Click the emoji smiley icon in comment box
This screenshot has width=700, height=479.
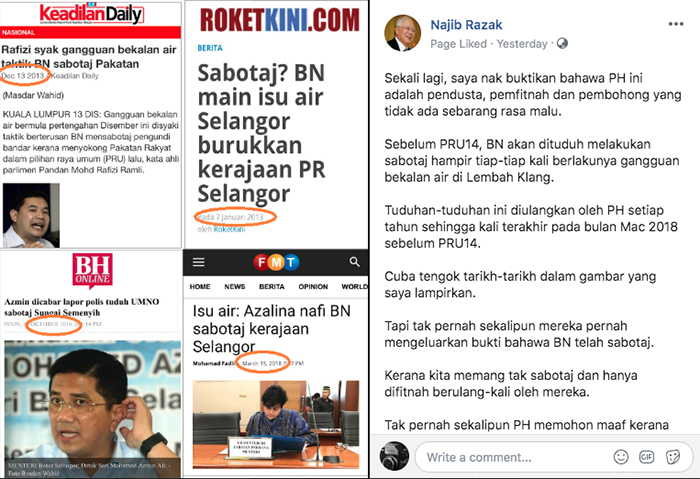click(621, 457)
